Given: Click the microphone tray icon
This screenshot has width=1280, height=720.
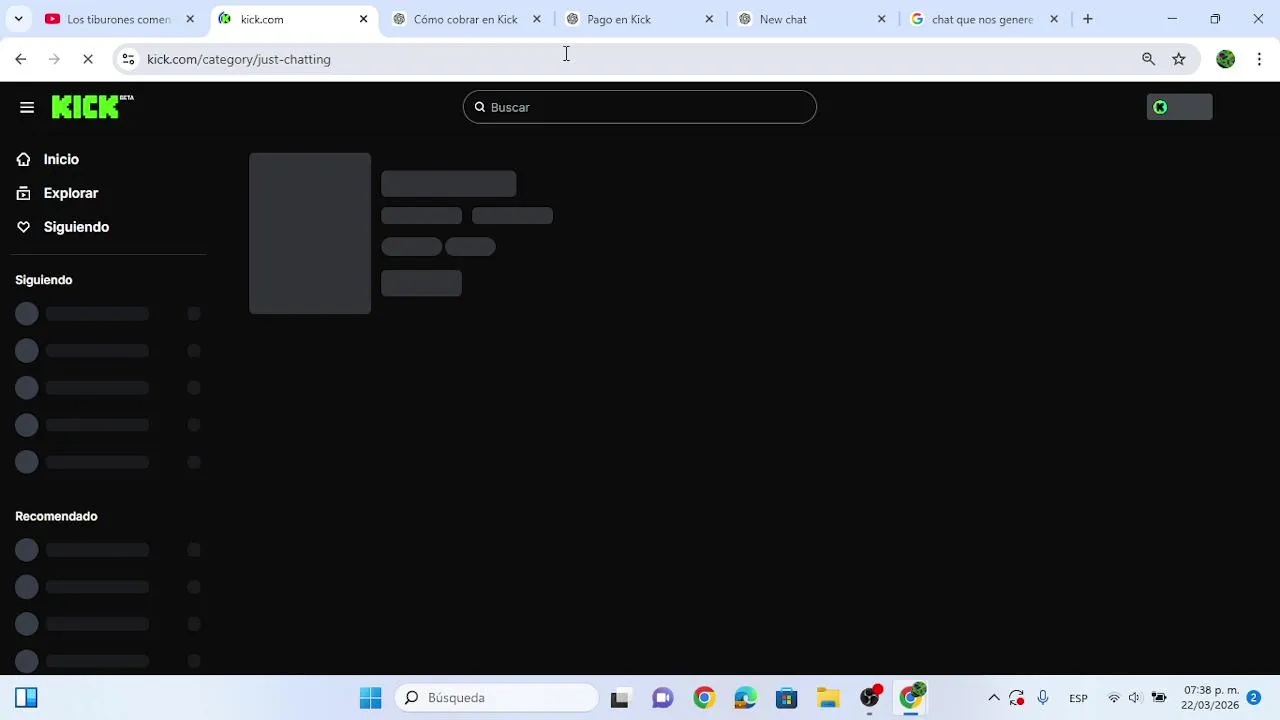Looking at the screenshot, I should pyautogui.click(x=1043, y=698).
